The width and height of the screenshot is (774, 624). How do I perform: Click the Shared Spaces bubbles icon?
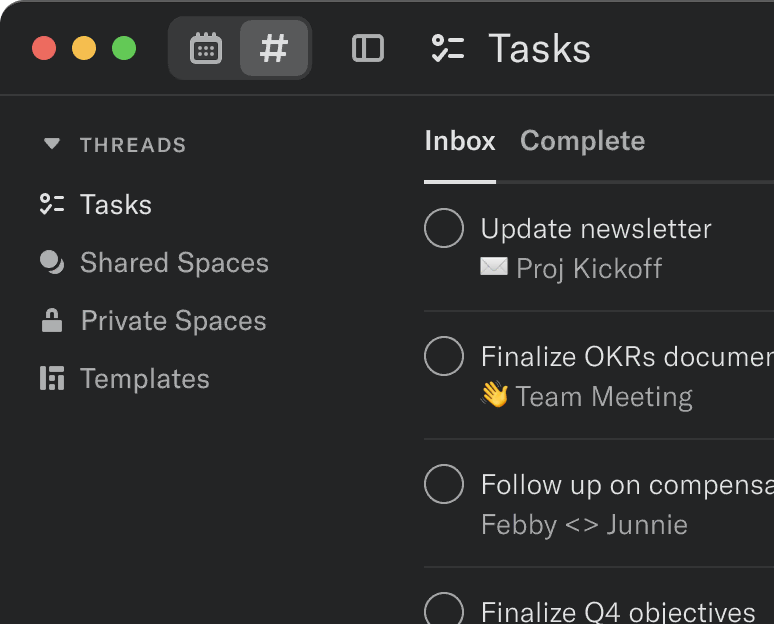(x=52, y=263)
